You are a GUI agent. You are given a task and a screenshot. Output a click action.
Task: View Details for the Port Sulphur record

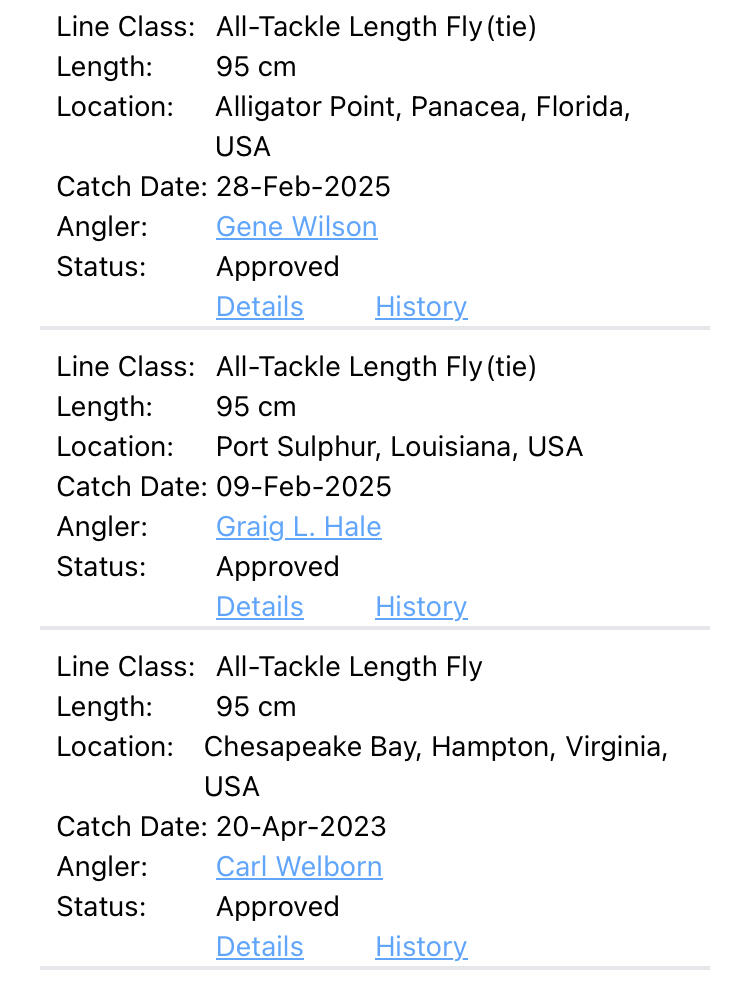click(259, 607)
